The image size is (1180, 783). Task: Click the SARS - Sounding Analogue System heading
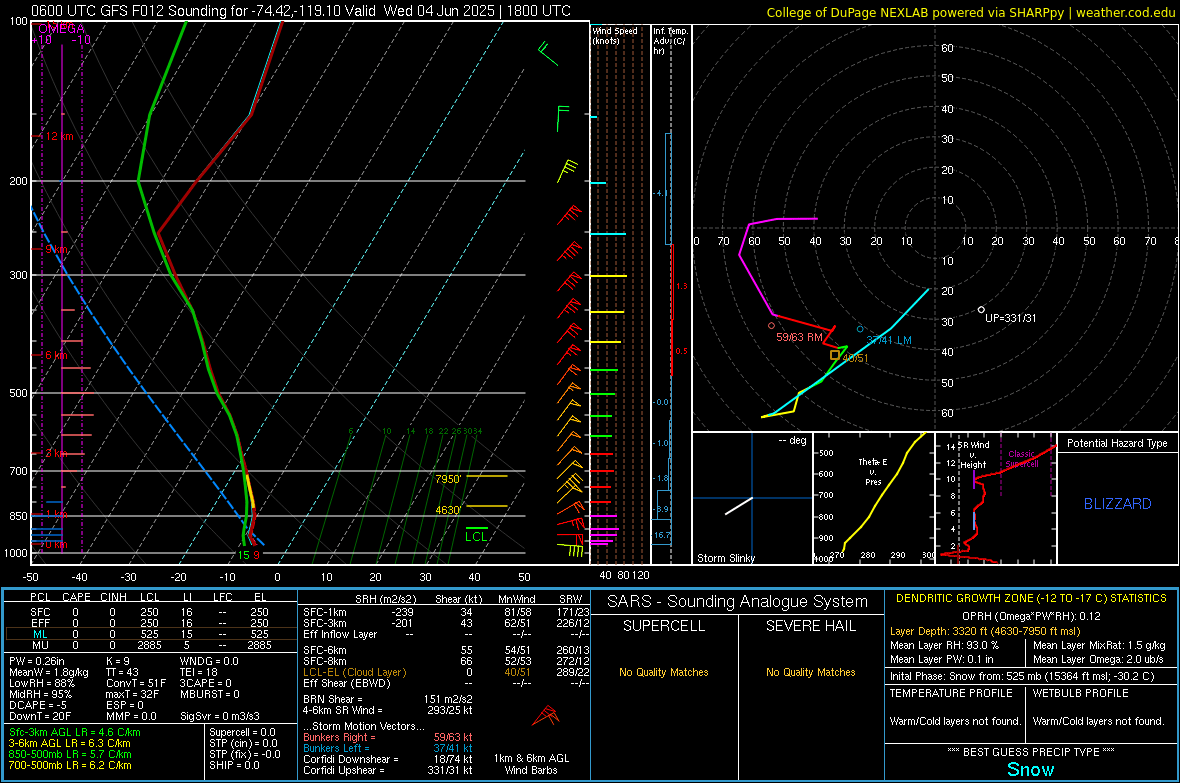(x=737, y=602)
